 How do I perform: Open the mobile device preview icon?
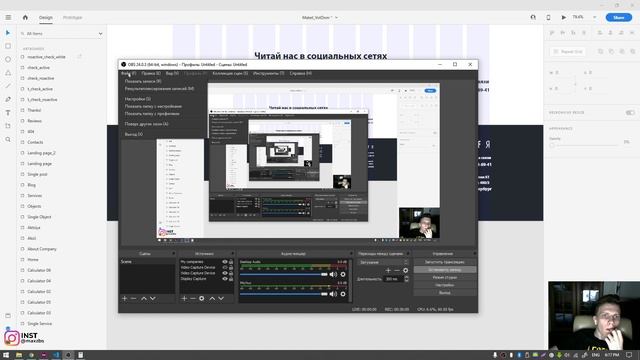pyautogui.click(x=548, y=18)
